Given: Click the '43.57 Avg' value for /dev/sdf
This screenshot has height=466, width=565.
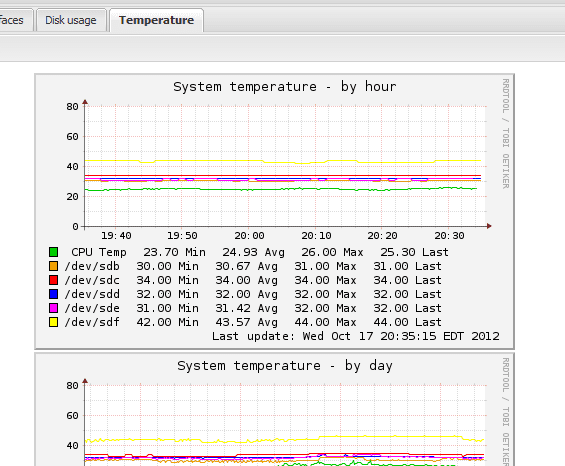Looking at the screenshot, I should 246,322.
